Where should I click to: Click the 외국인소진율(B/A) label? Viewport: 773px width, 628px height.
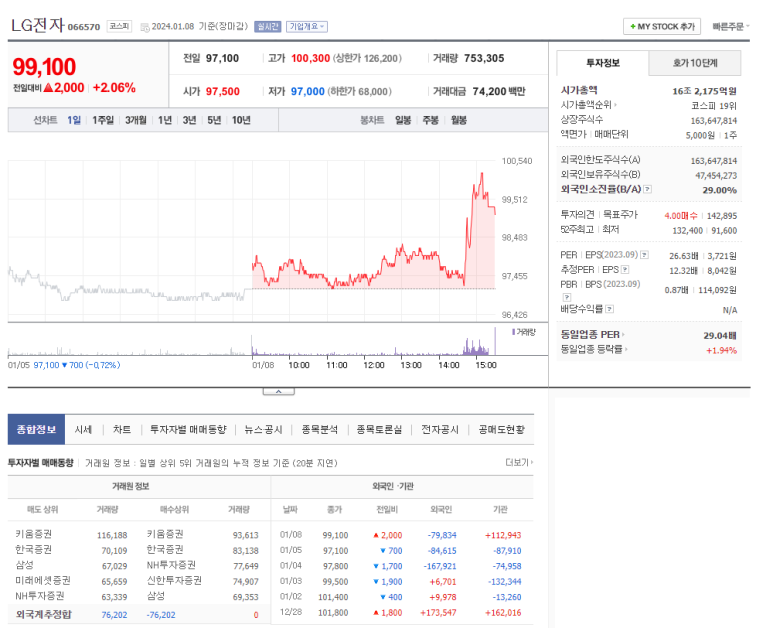tap(600, 189)
